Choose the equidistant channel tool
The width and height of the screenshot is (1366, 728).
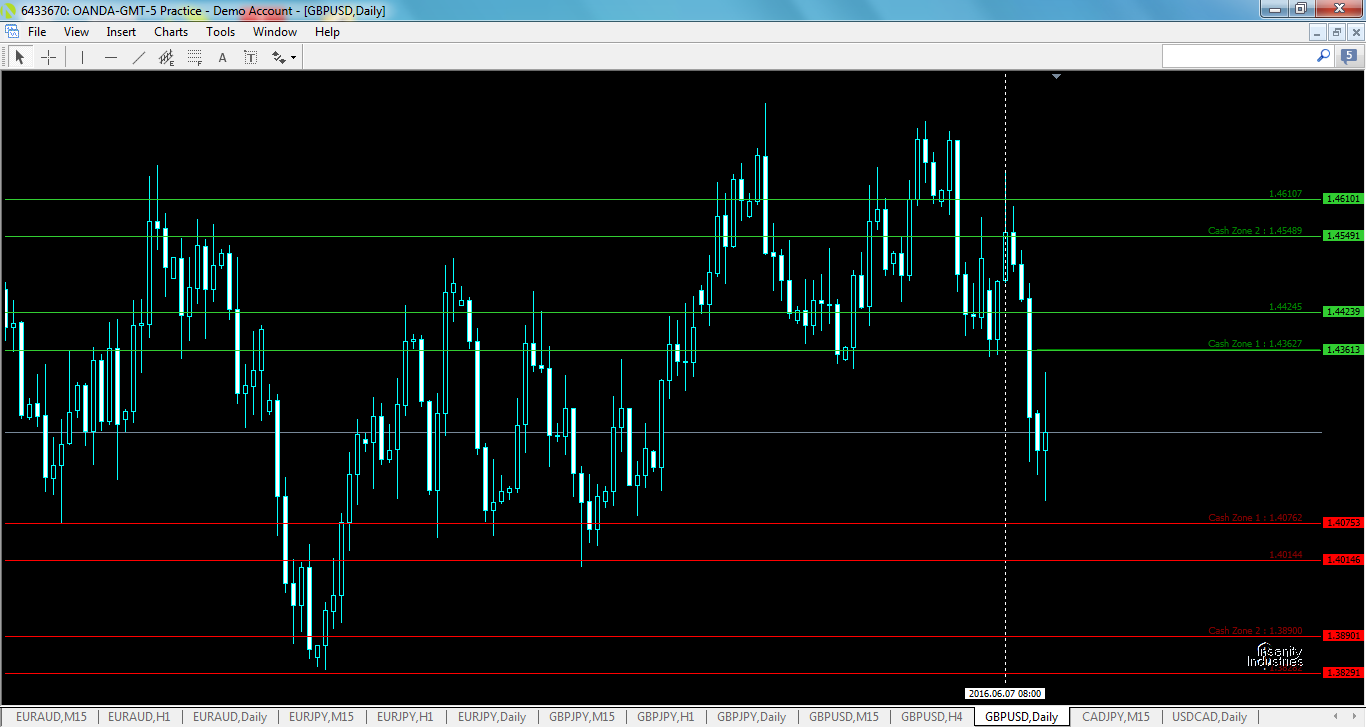166,56
